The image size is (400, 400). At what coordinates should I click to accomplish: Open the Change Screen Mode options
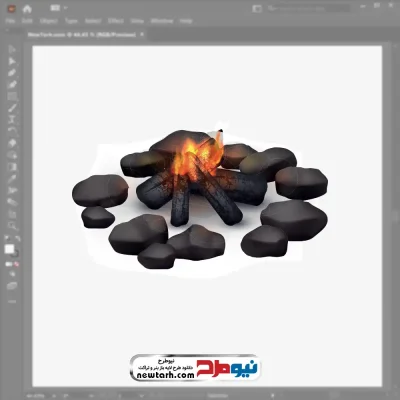[x=12, y=286]
